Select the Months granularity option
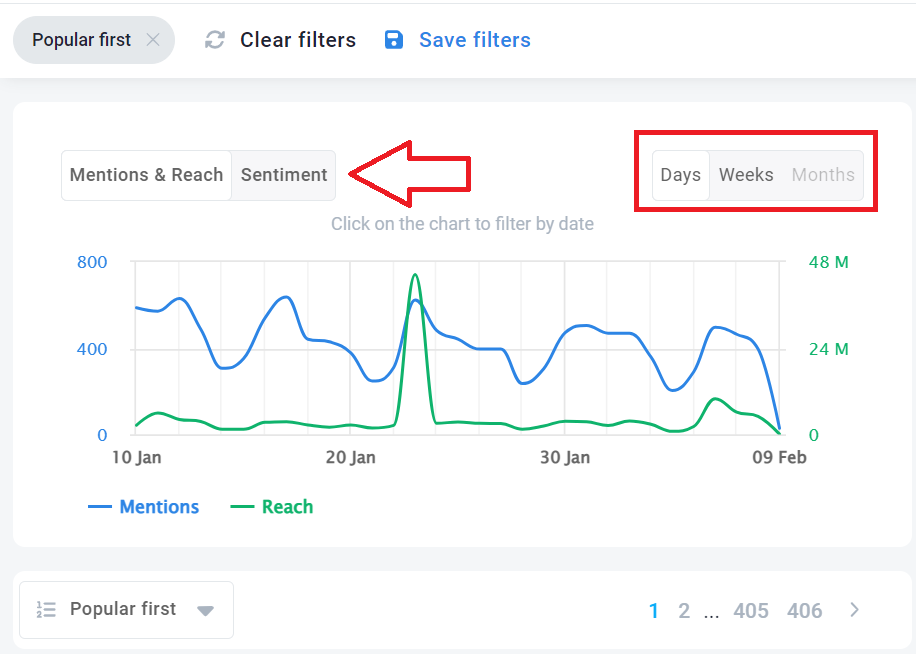 coord(823,175)
